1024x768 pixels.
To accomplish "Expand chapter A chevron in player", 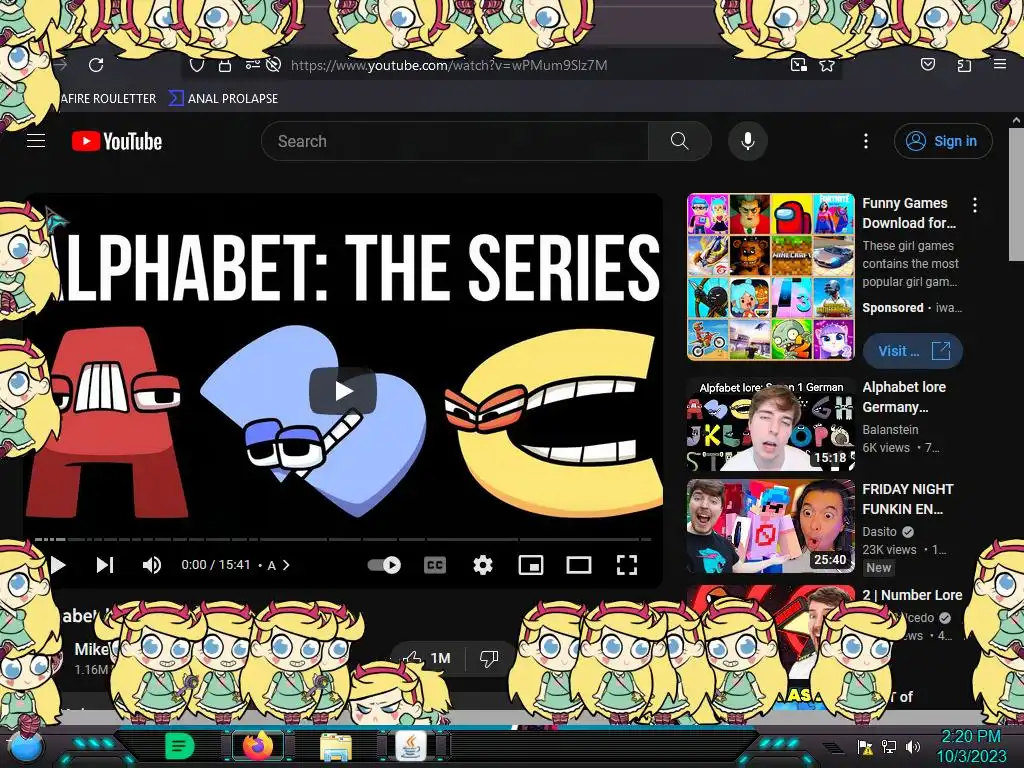I will point(285,565).
